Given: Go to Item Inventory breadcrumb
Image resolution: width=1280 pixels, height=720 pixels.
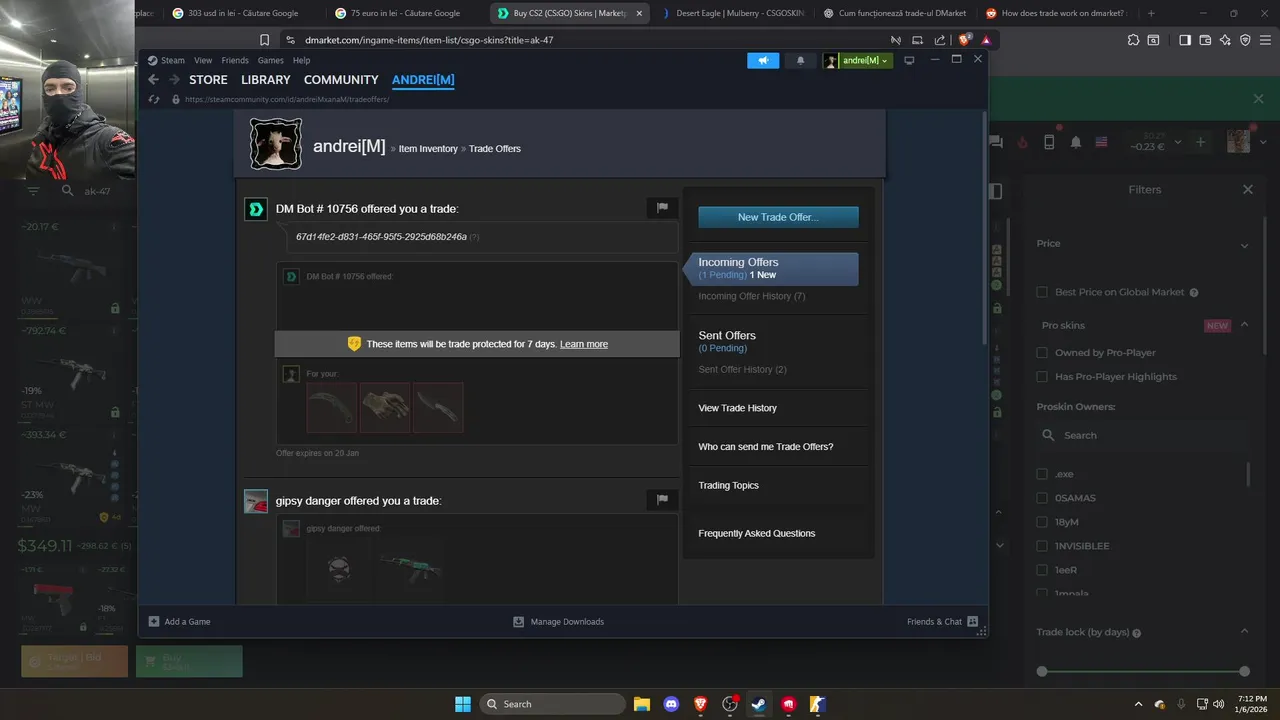Looking at the screenshot, I should (x=428, y=149).
